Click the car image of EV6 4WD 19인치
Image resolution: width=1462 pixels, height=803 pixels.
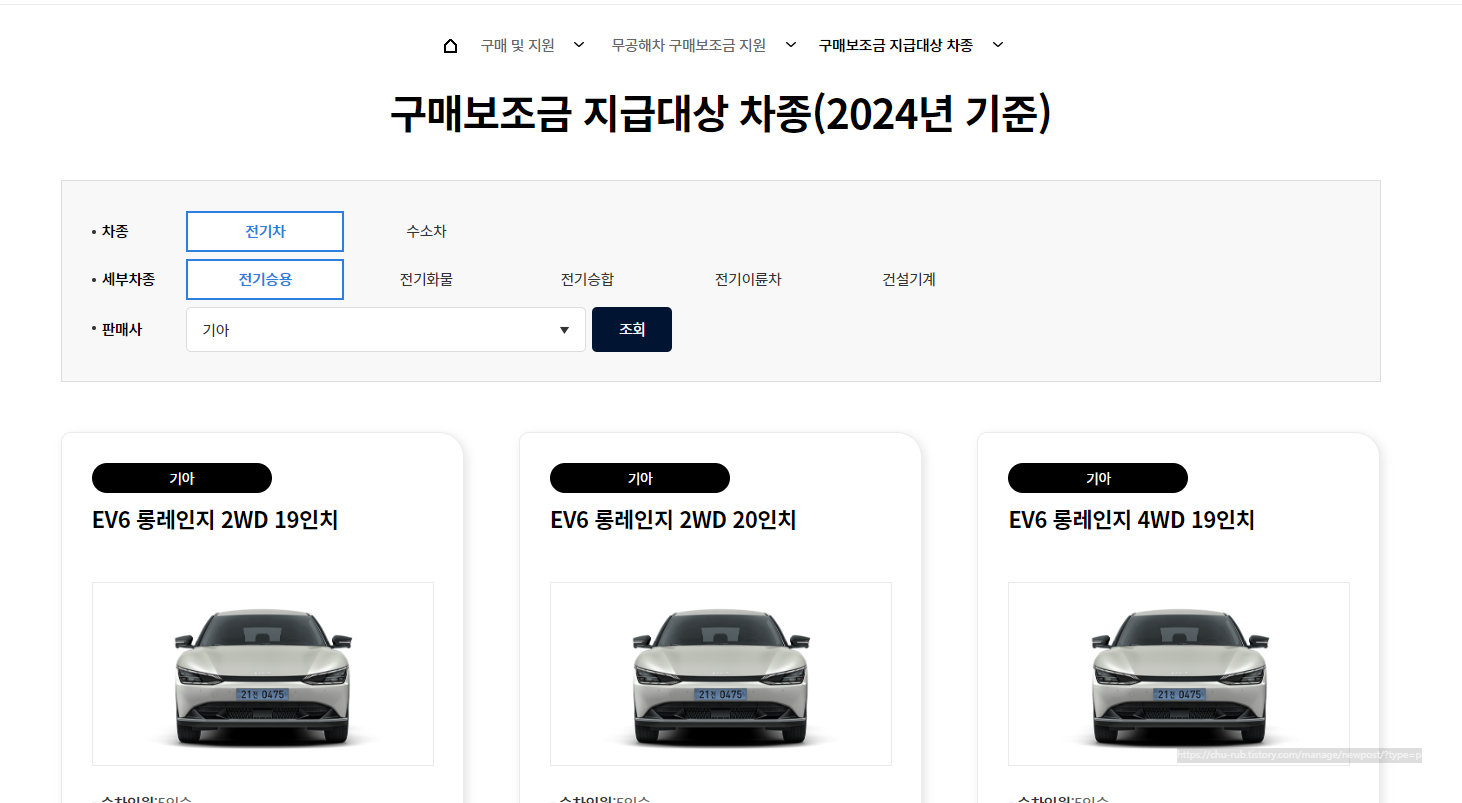[1179, 674]
